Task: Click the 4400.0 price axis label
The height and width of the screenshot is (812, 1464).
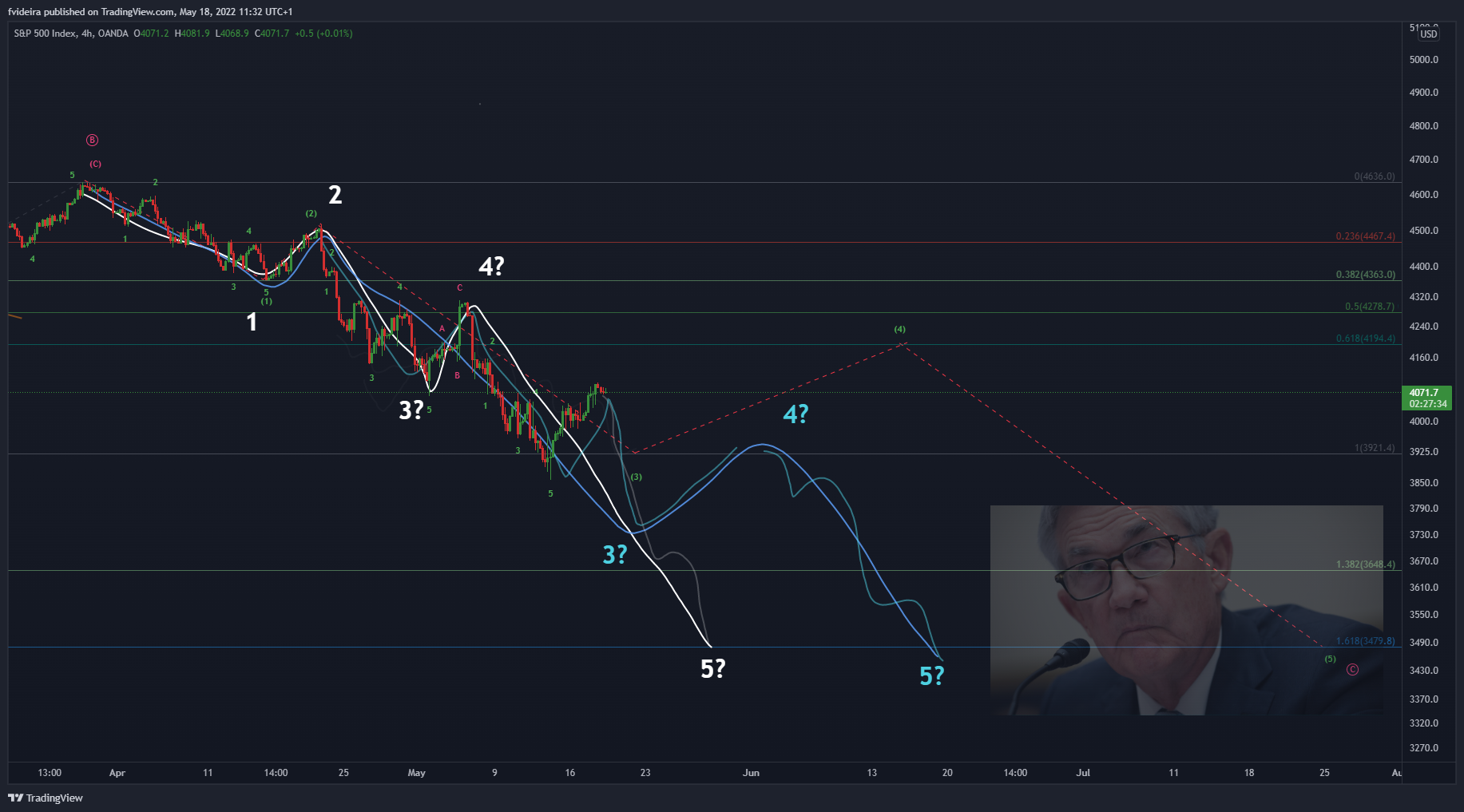Action: tap(1424, 267)
